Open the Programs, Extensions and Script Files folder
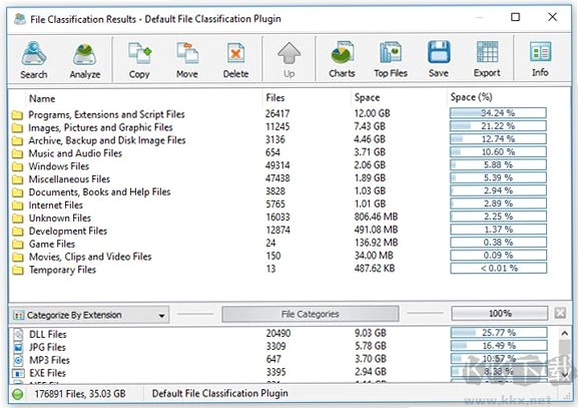Screen dimensions: 578x408 point(107,115)
